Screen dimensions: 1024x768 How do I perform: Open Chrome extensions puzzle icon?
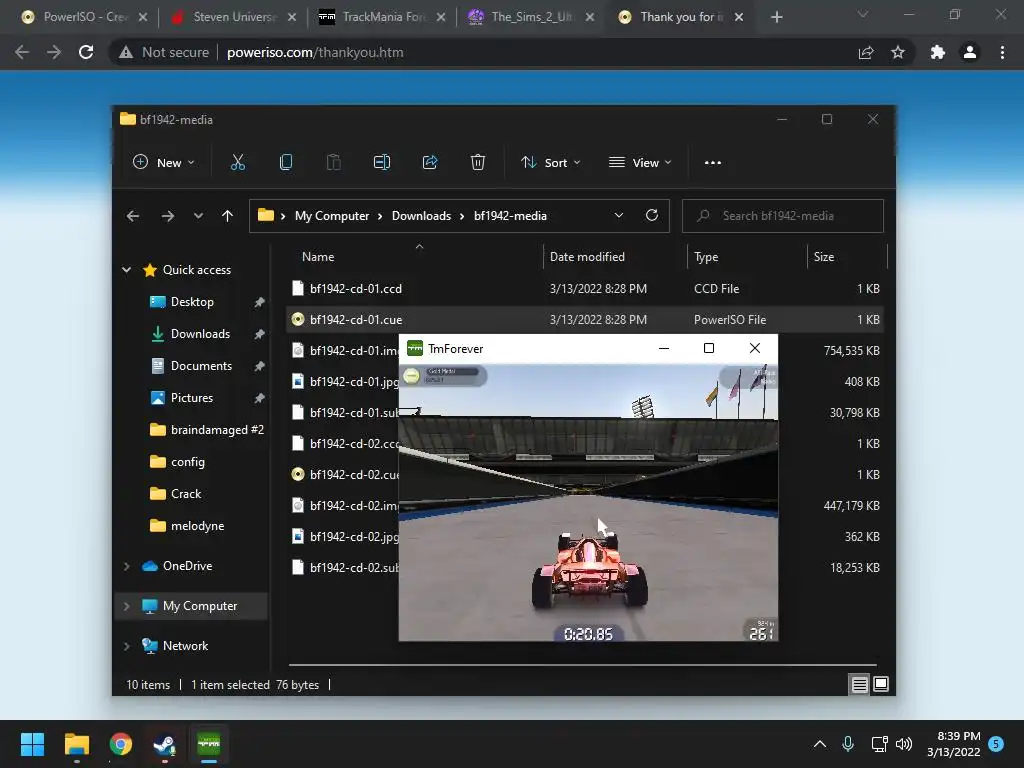(x=938, y=52)
